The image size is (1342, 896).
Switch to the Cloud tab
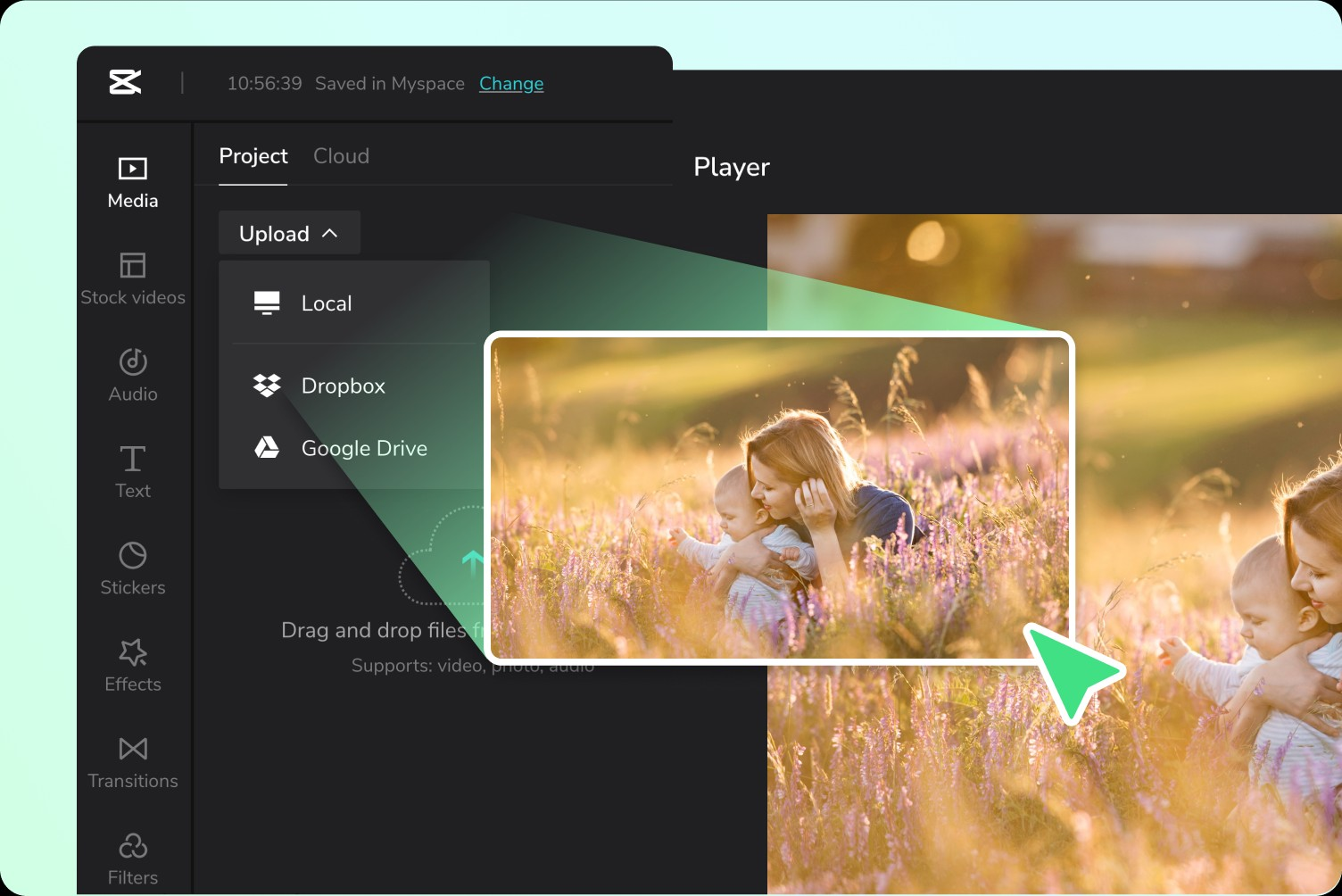click(341, 156)
